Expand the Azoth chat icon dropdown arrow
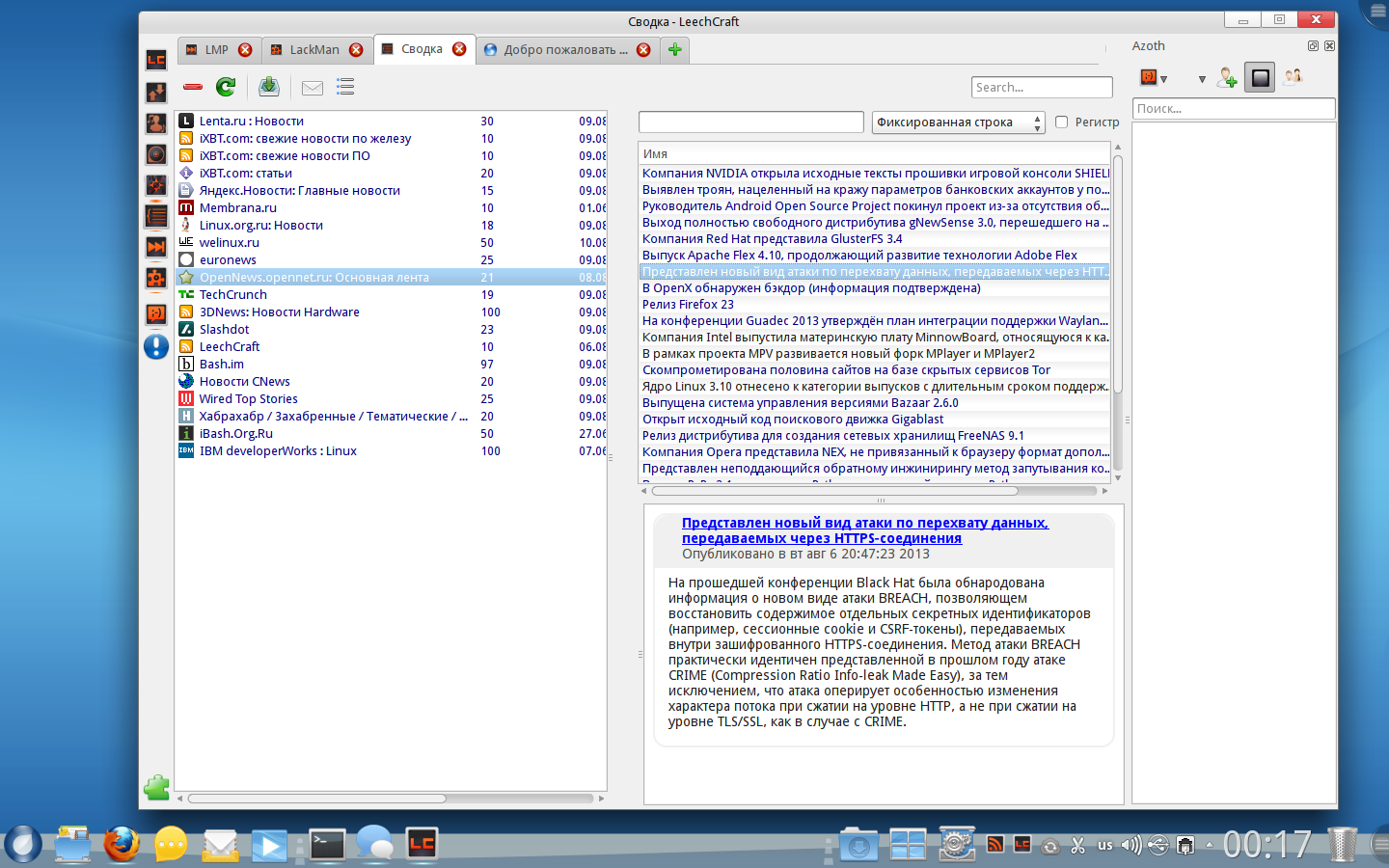Viewport: 1389px width, 868px height. 1164,79
